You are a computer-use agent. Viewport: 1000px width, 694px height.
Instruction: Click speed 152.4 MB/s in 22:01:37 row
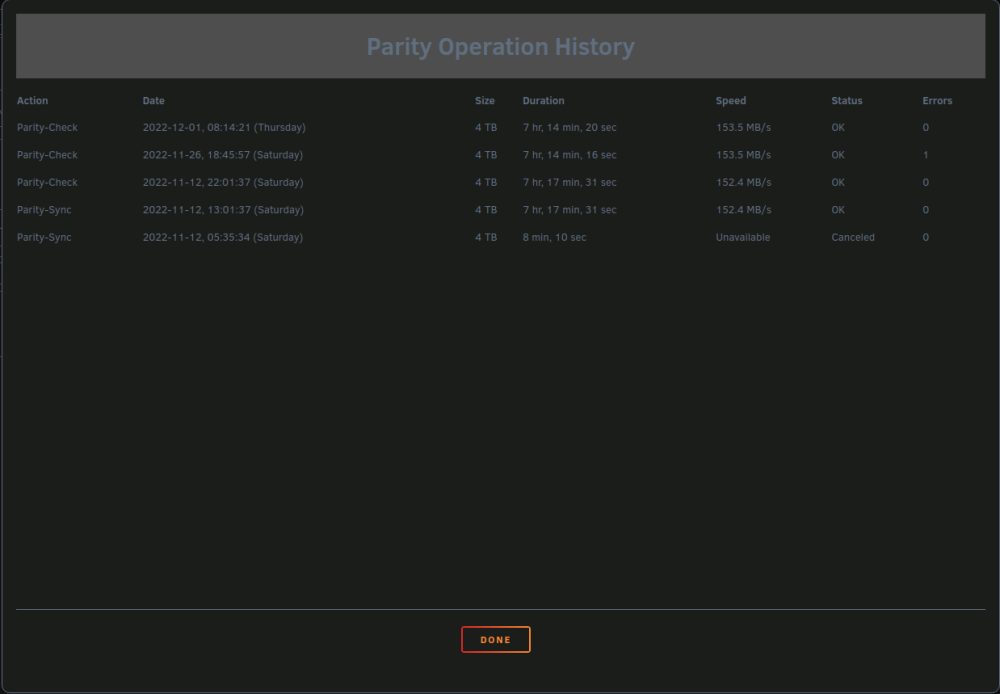(x=744, y=182)
